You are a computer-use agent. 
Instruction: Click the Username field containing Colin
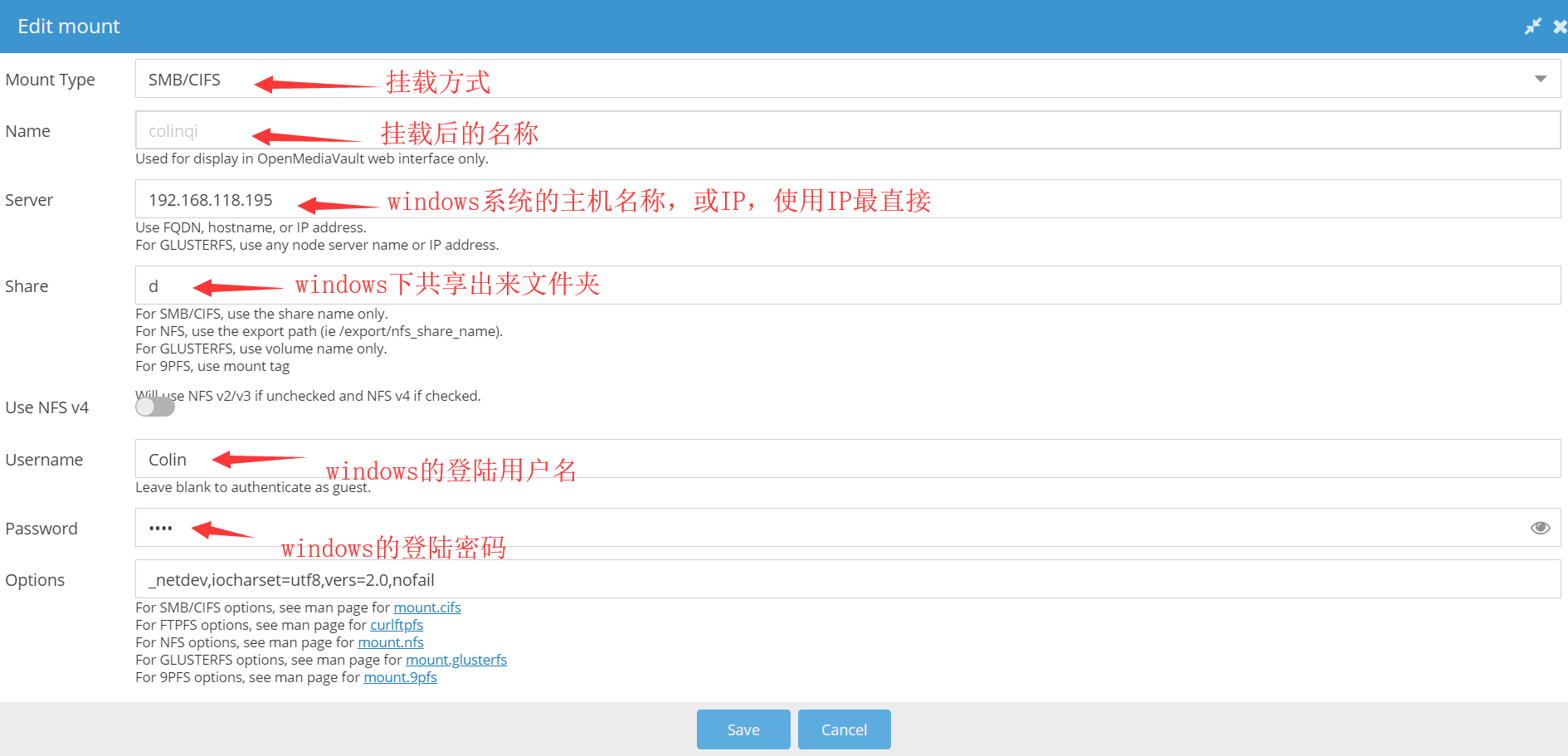848,459
